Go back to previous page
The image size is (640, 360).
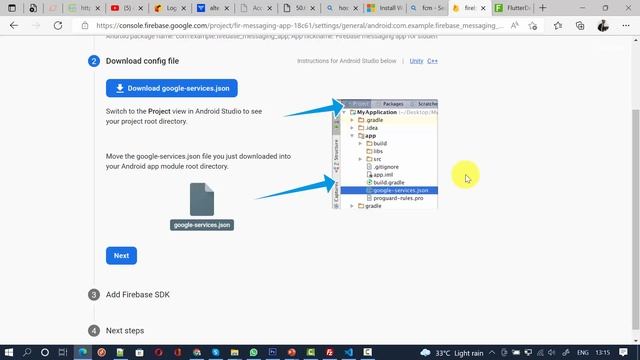[x=14, y=25]
